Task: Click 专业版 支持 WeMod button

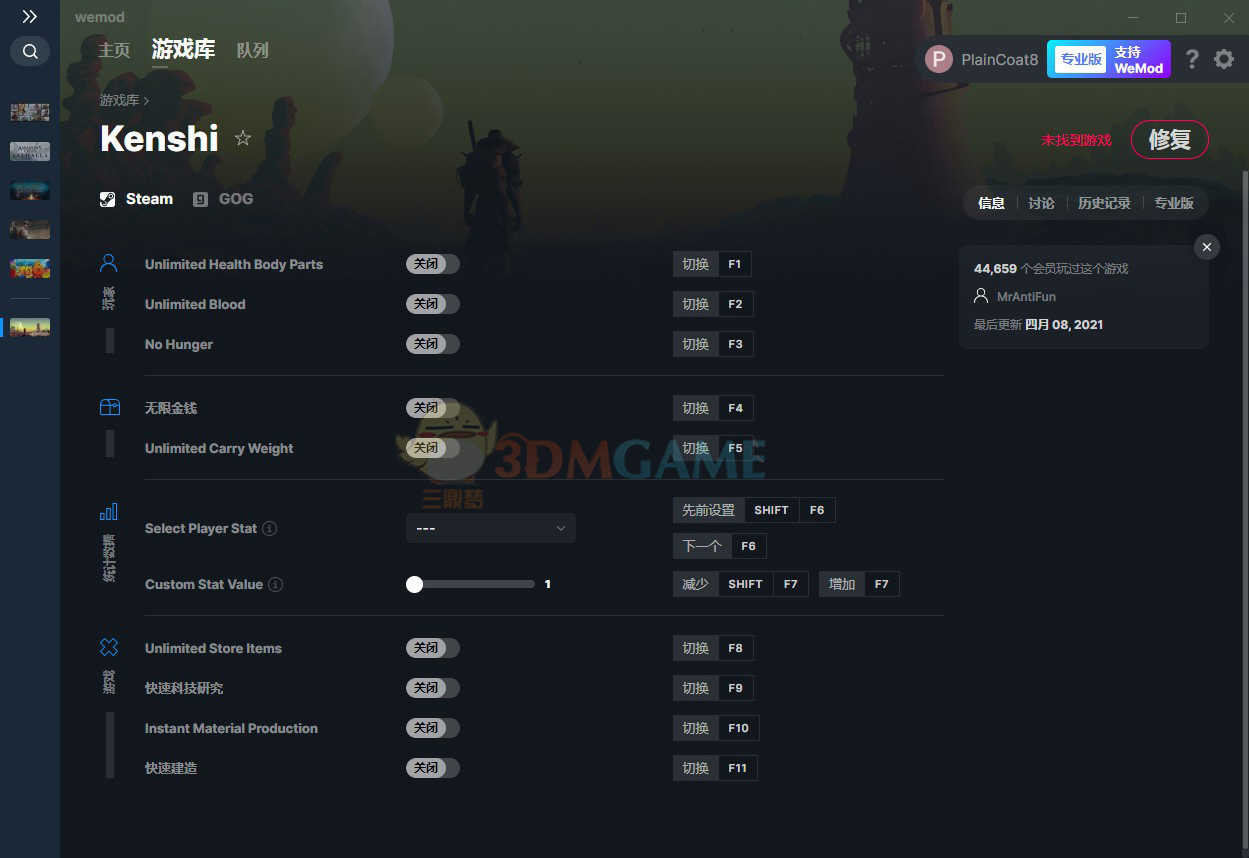Action: tap(1109, 59)
